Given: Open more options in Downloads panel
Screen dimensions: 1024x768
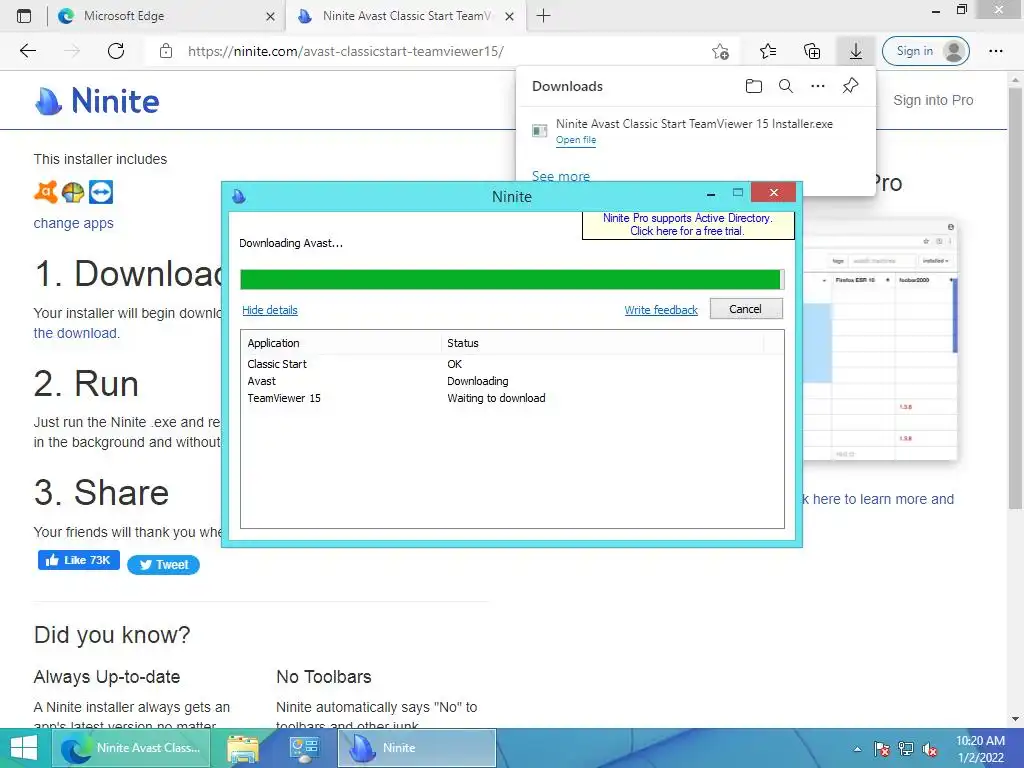Looking at the screenshot, I should pos(818,86).
